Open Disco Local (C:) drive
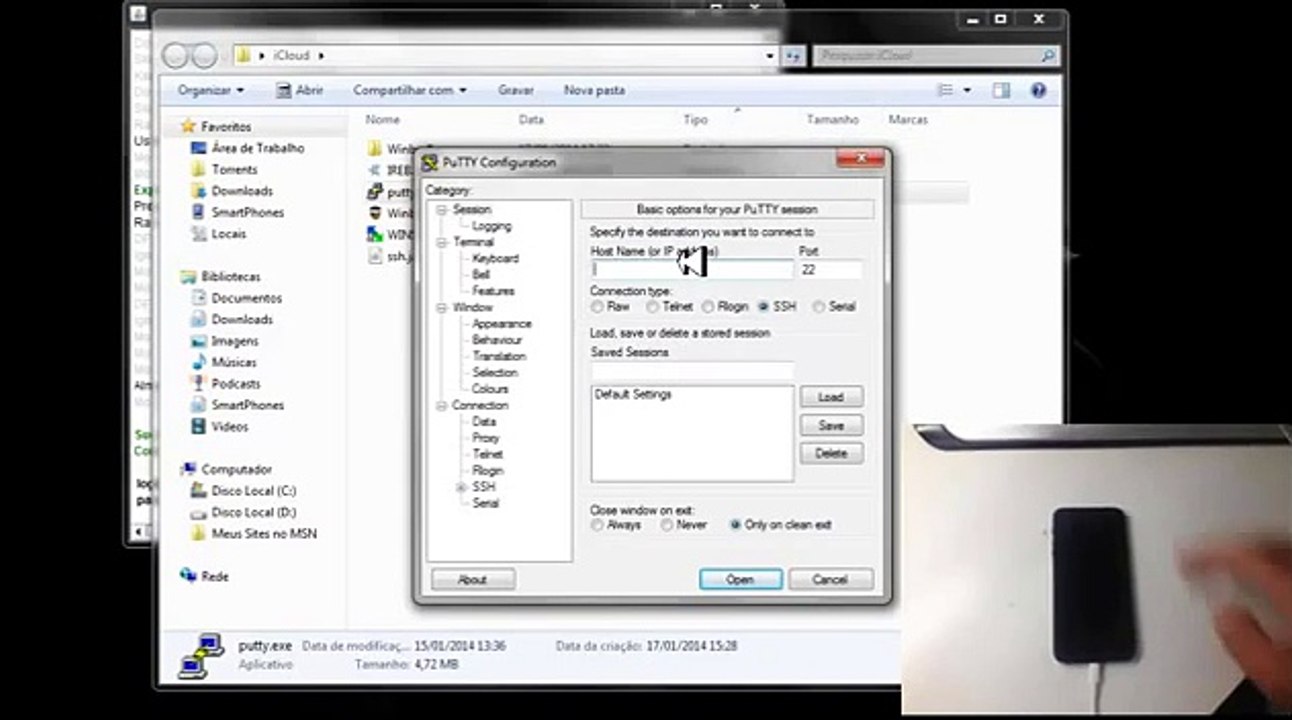Viewport: 1292px width, 720px height. (253, 491)
